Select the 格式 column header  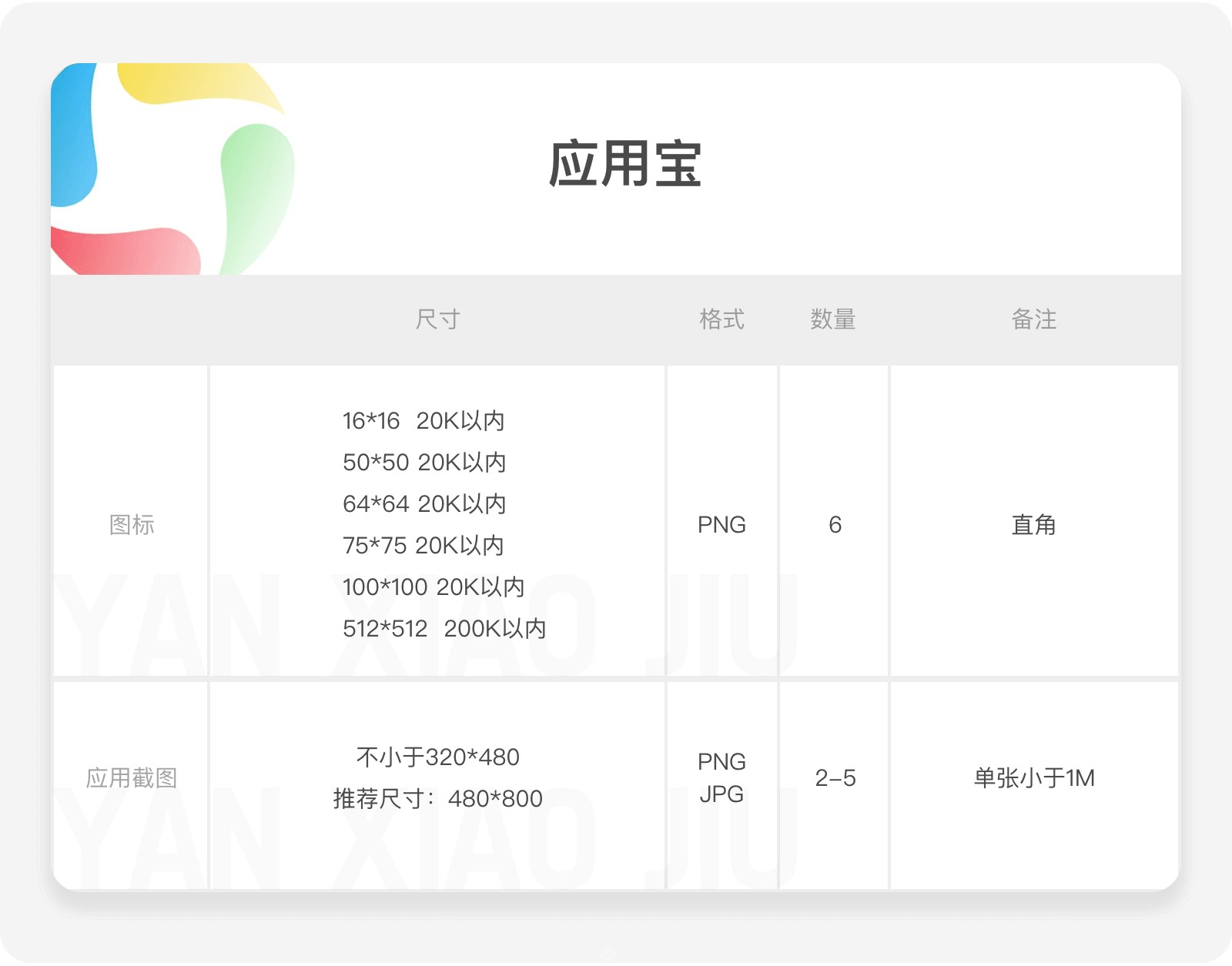[721, 319]
